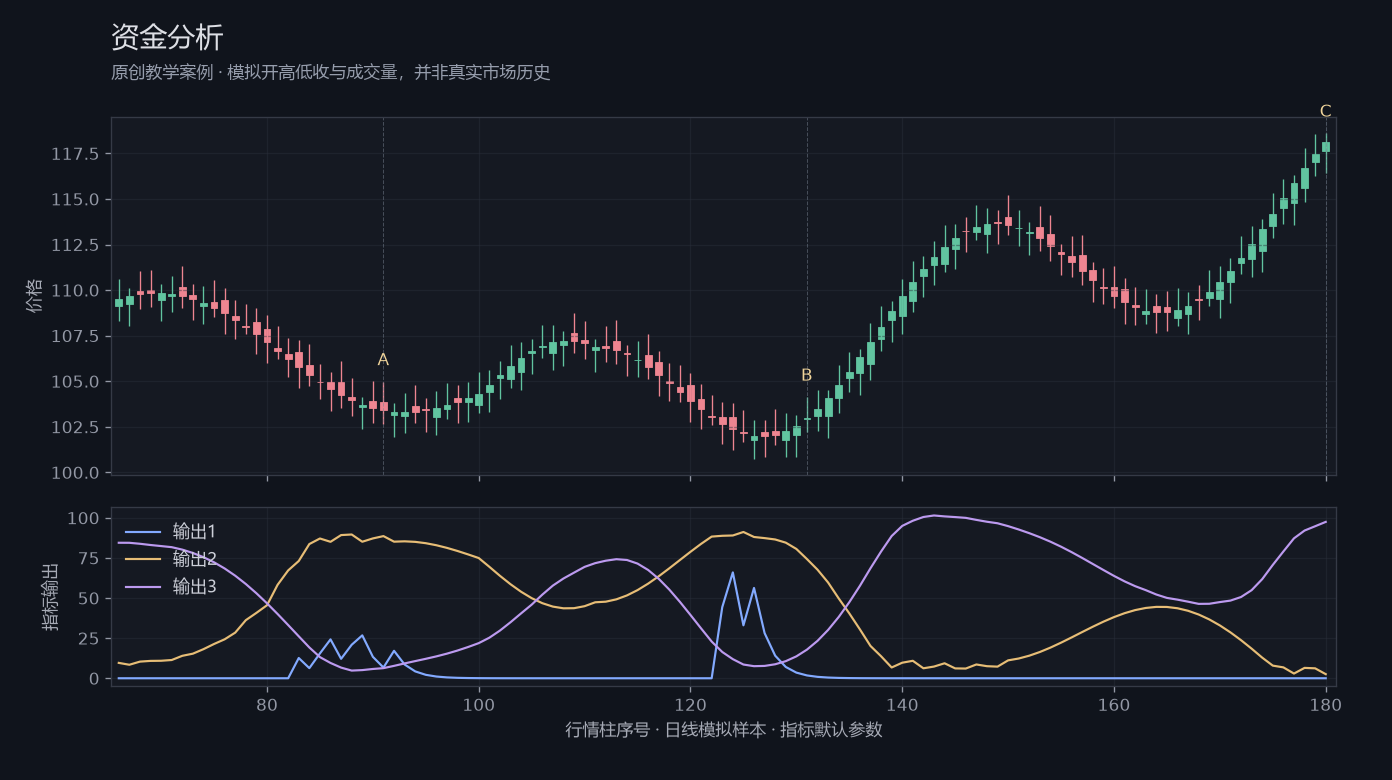This screenshot has width=1392, height=780.
Task: Click the 107.5 price tick label
Action: point(75,336)
